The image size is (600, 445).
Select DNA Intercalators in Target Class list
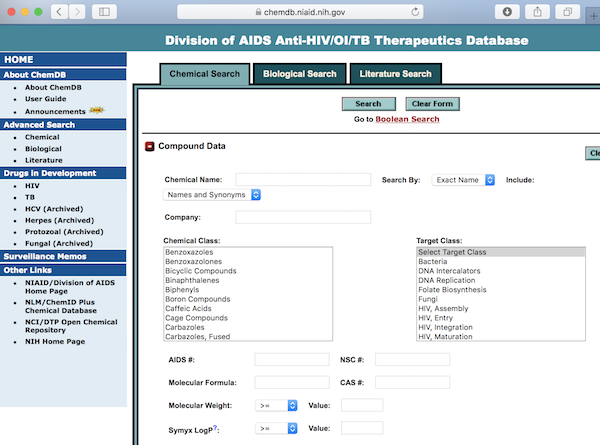pyautogui.click(x=501, y=271)
